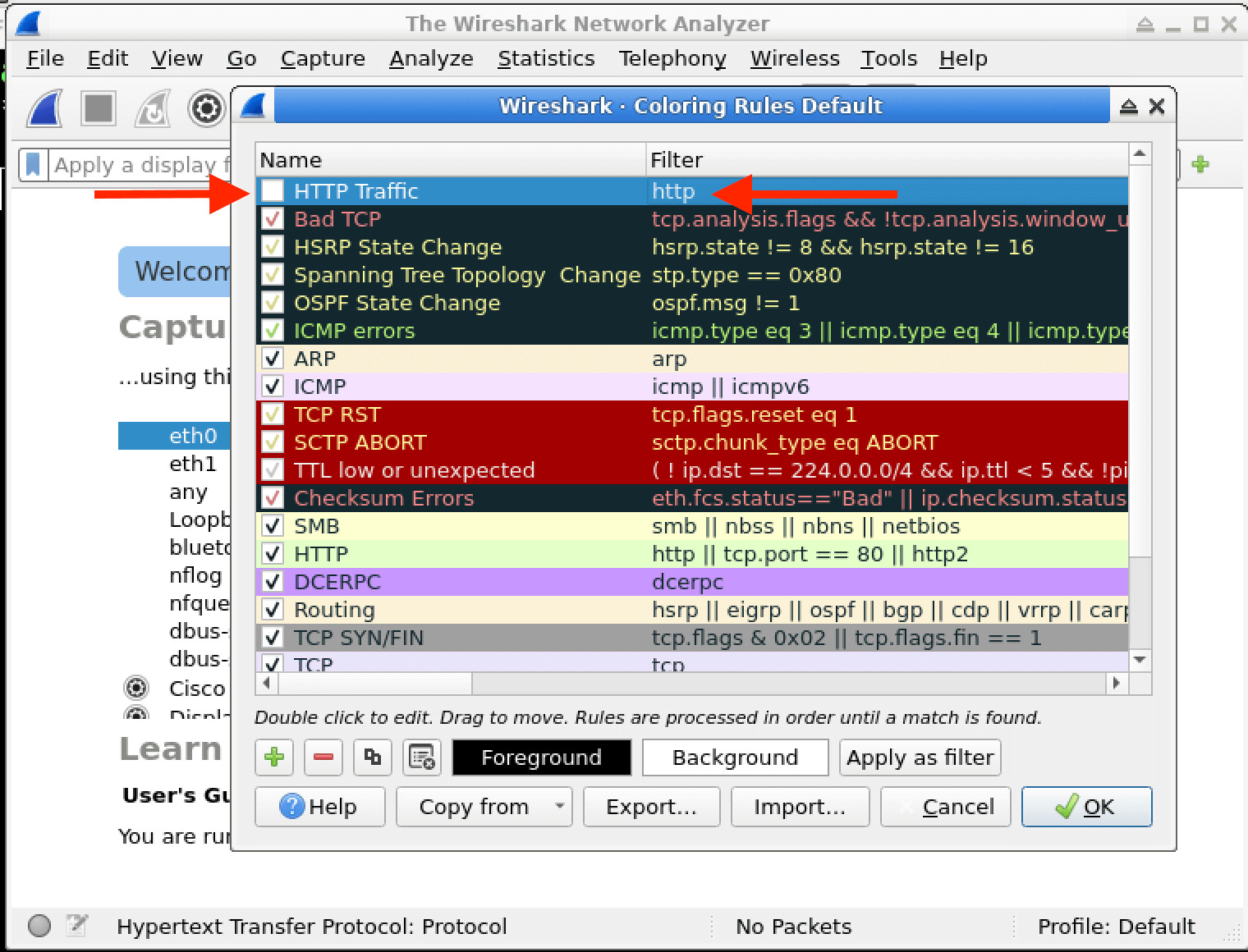Click expert information circle in status bar

click(39, 926)
